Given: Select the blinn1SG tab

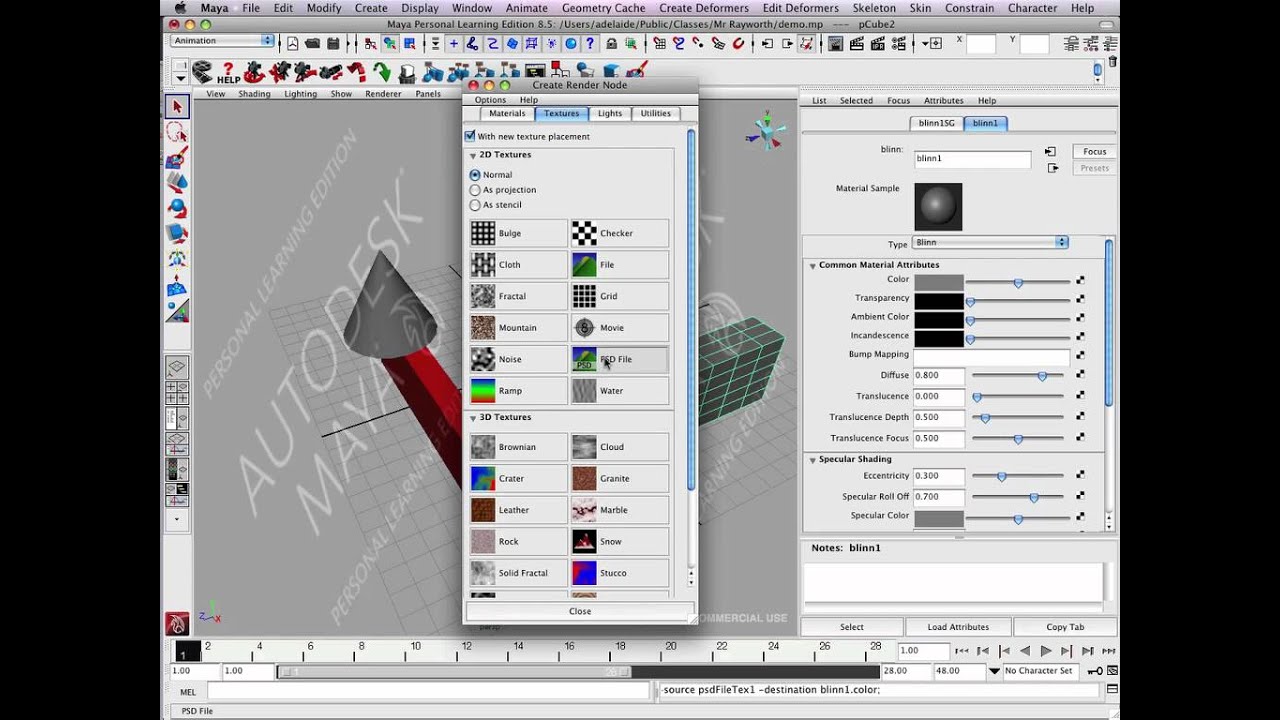Looking at the screenshot, I should click(937, 123).
